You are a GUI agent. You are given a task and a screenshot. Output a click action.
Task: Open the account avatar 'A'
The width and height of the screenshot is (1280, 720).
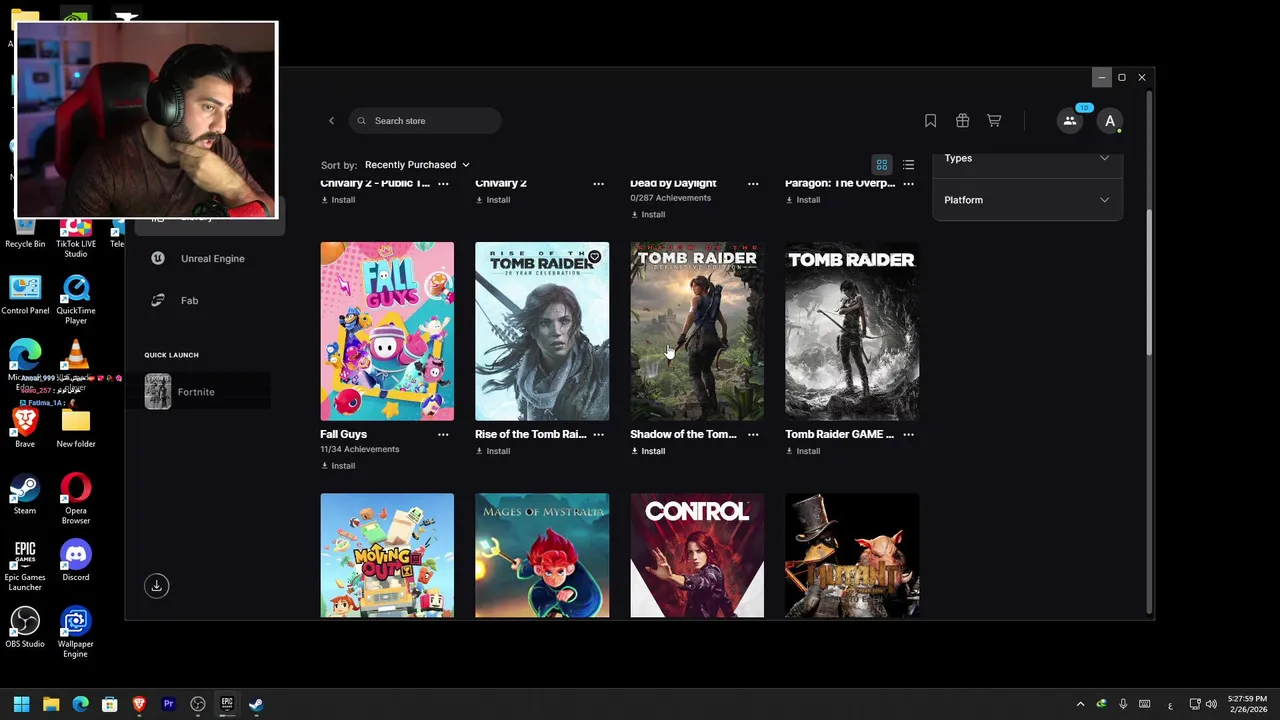pyautogui.click(x=1109, y=121)
